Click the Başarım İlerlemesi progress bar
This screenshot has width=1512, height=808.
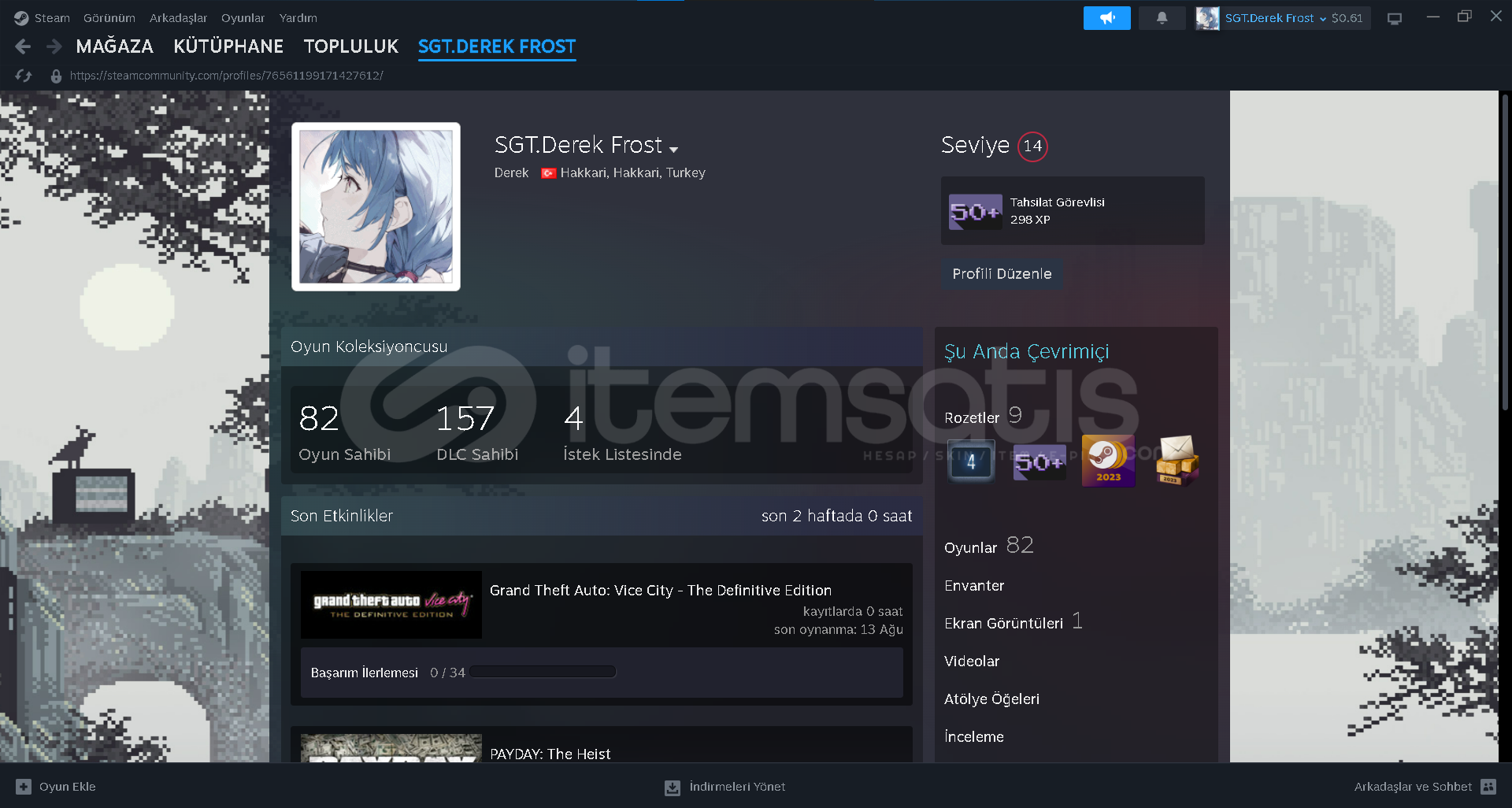coord(543,673)
